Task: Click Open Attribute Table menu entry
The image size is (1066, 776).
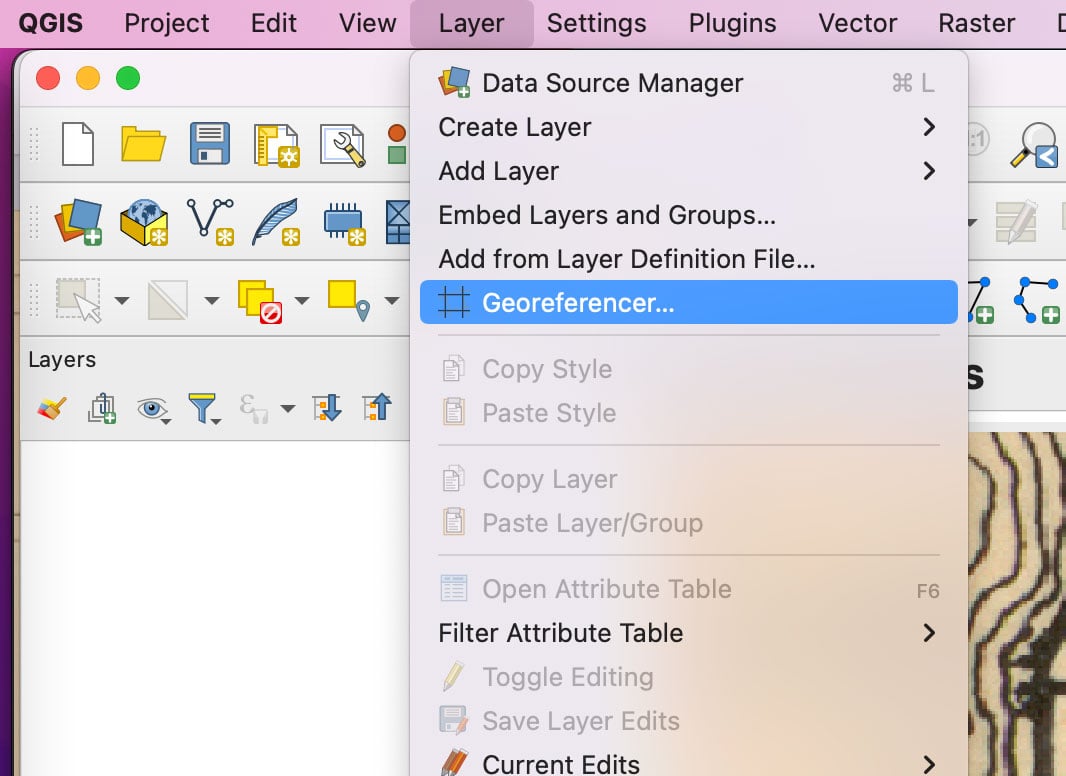Action: (x=689, y=589)
